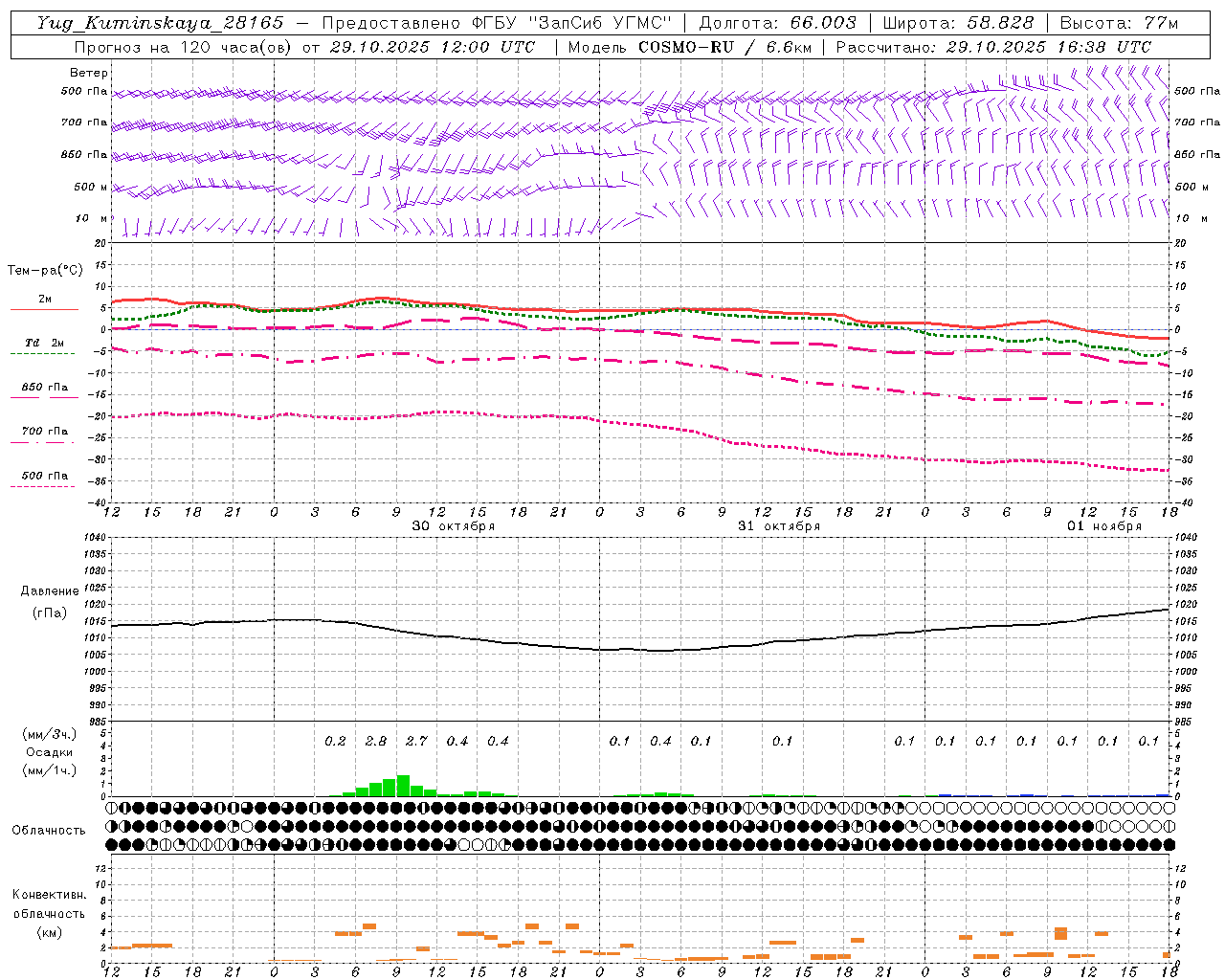1225x980 pixels.
Task: Click the 2.7 precipitation value
Action: 416,741
